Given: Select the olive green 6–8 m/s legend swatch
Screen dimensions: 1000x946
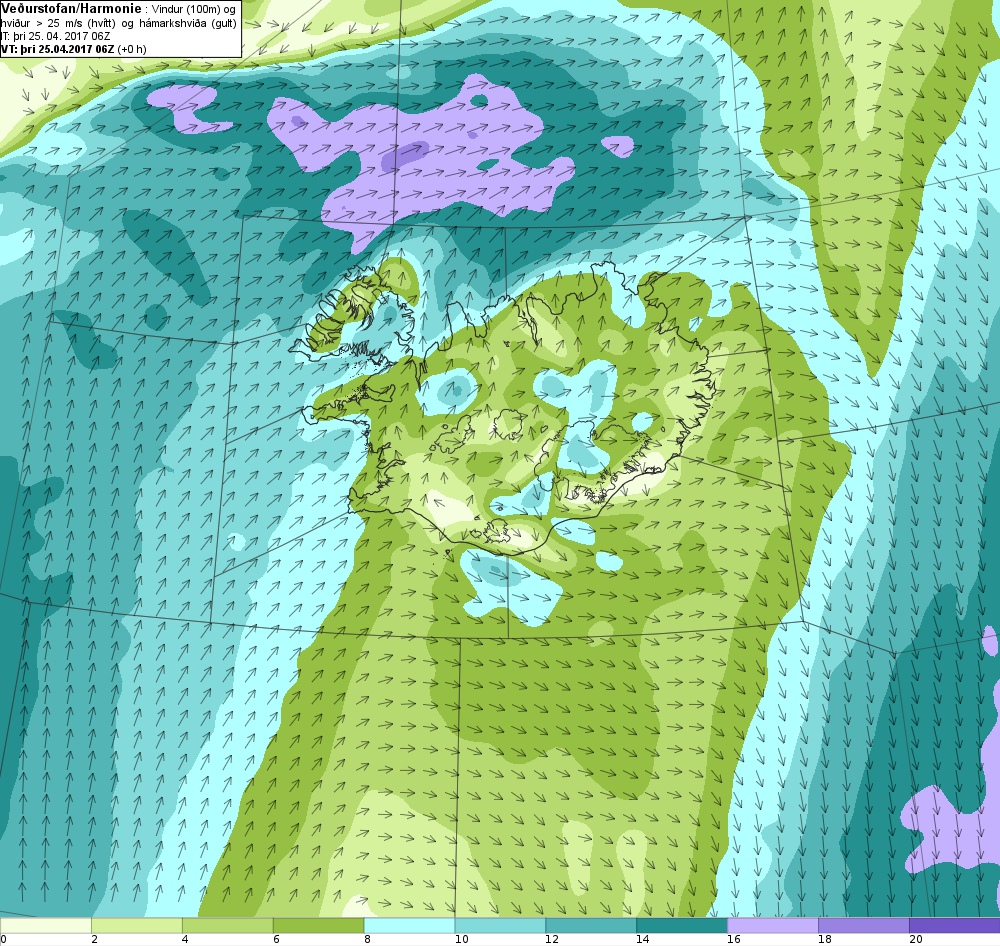Looking at the screenshot, I should [x=318, y=924].
